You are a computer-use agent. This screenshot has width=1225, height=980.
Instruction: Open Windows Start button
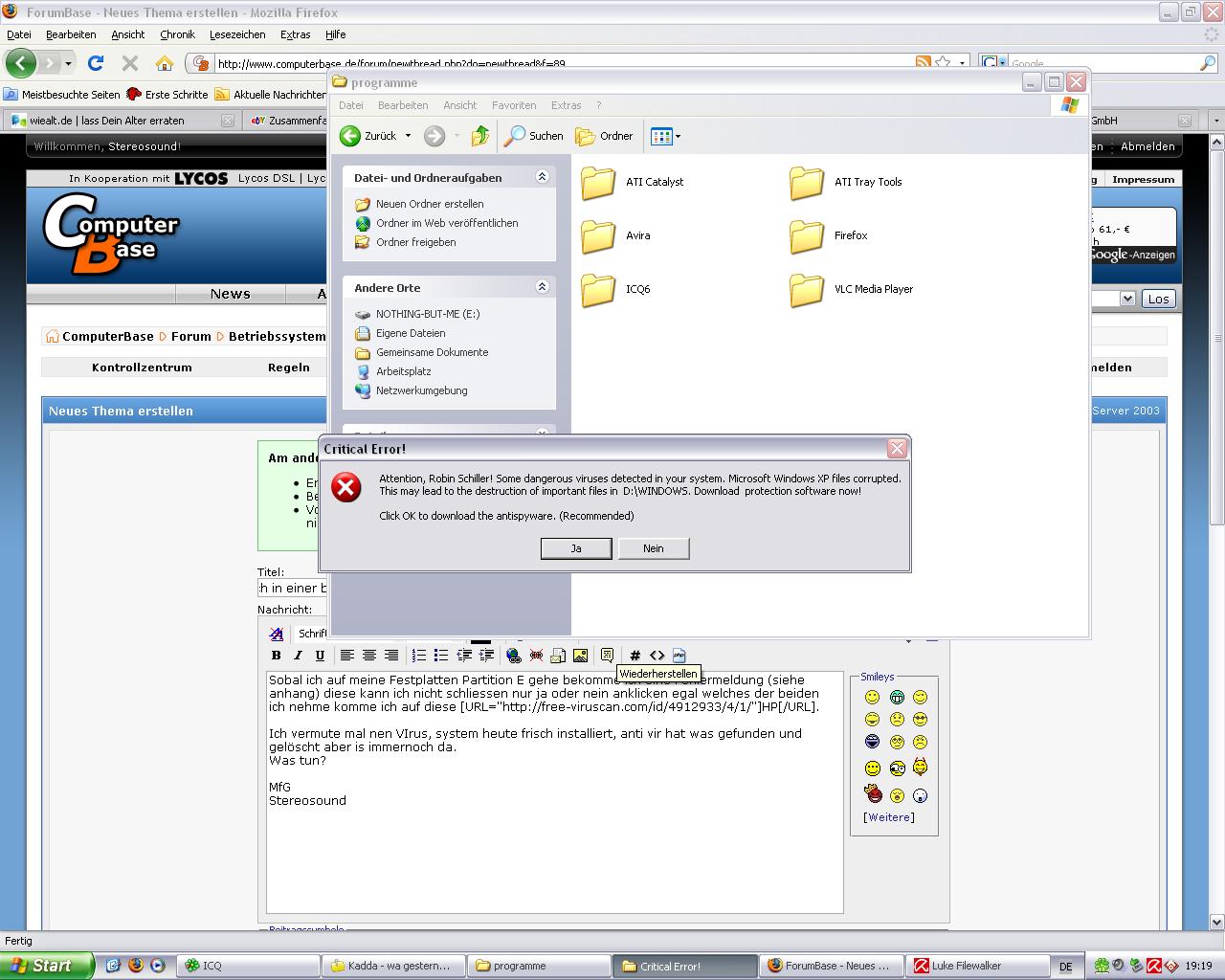pos(47,966)
